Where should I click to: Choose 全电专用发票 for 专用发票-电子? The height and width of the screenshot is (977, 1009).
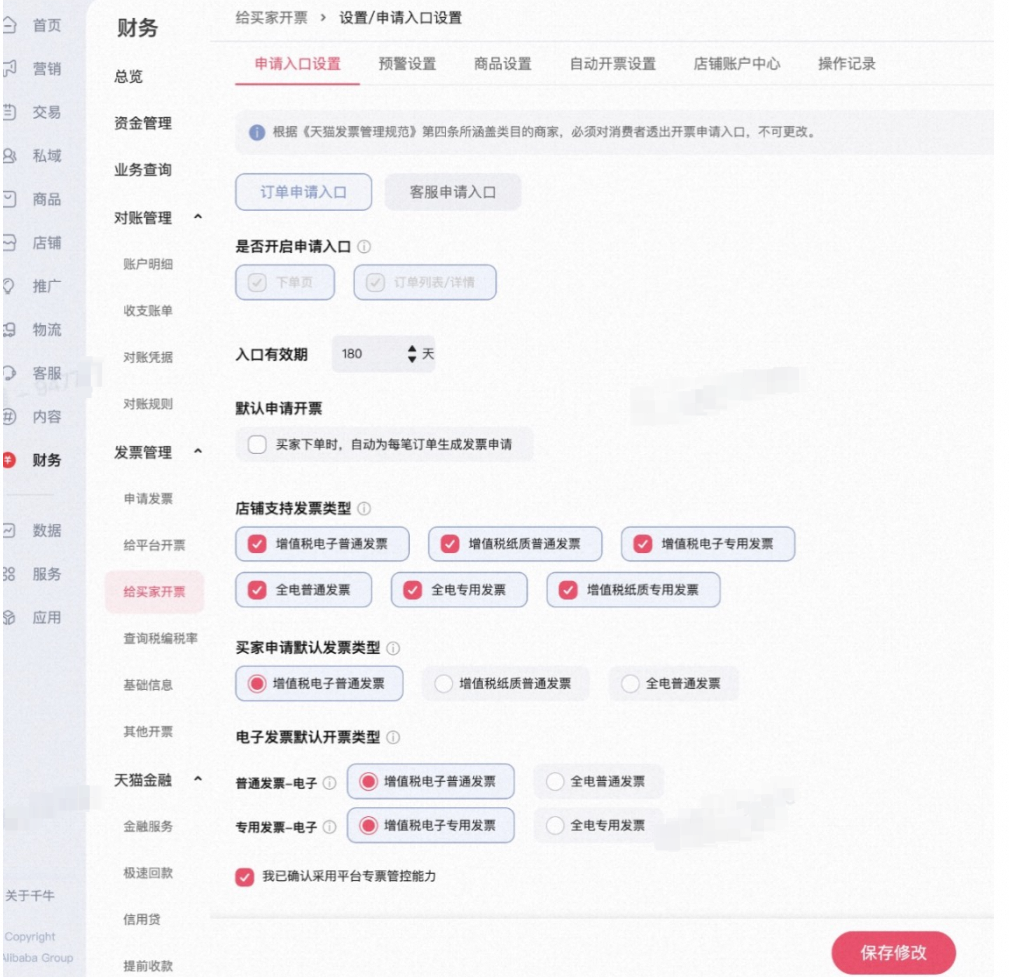555,825
